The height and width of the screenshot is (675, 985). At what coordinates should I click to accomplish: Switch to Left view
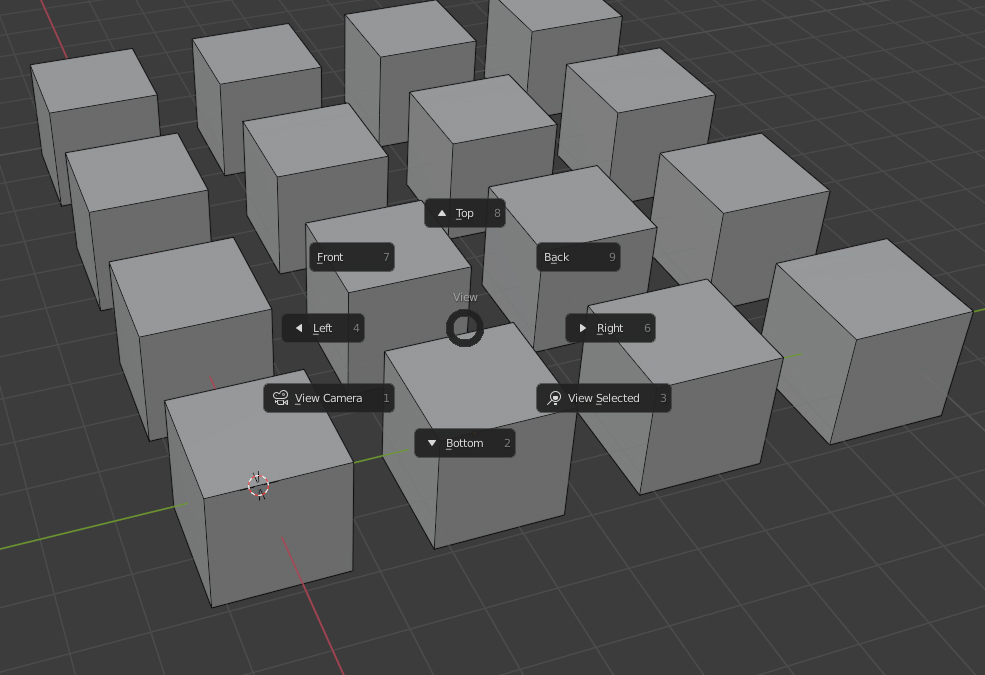pos(323,328)
